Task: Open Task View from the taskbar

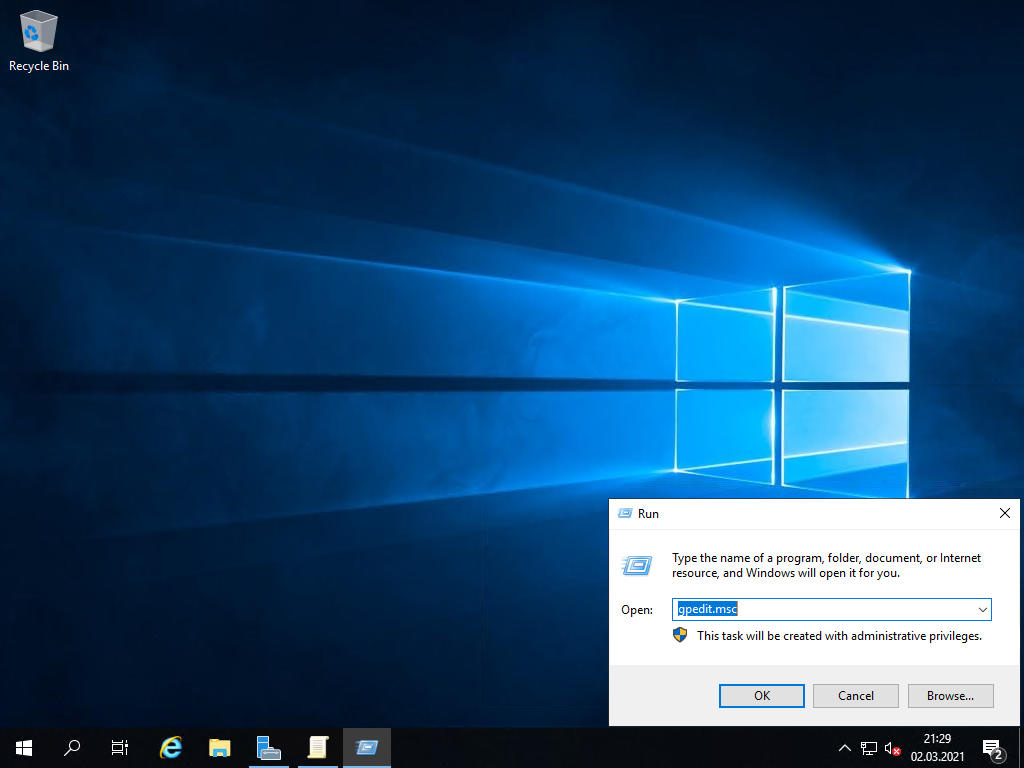Action: pos(120,747)
